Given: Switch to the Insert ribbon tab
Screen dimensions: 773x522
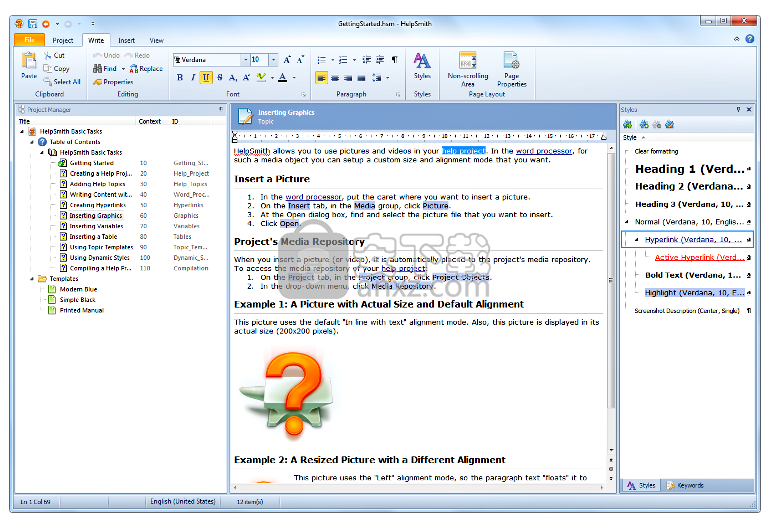Looking at the screenshot, I should pyautogui.click(x=126, y=40).
